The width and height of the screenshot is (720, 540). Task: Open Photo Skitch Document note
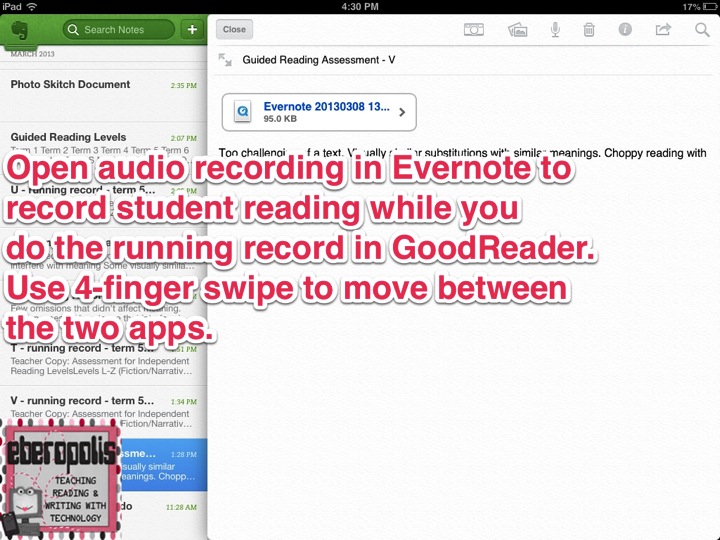click(x=104, y=96)
